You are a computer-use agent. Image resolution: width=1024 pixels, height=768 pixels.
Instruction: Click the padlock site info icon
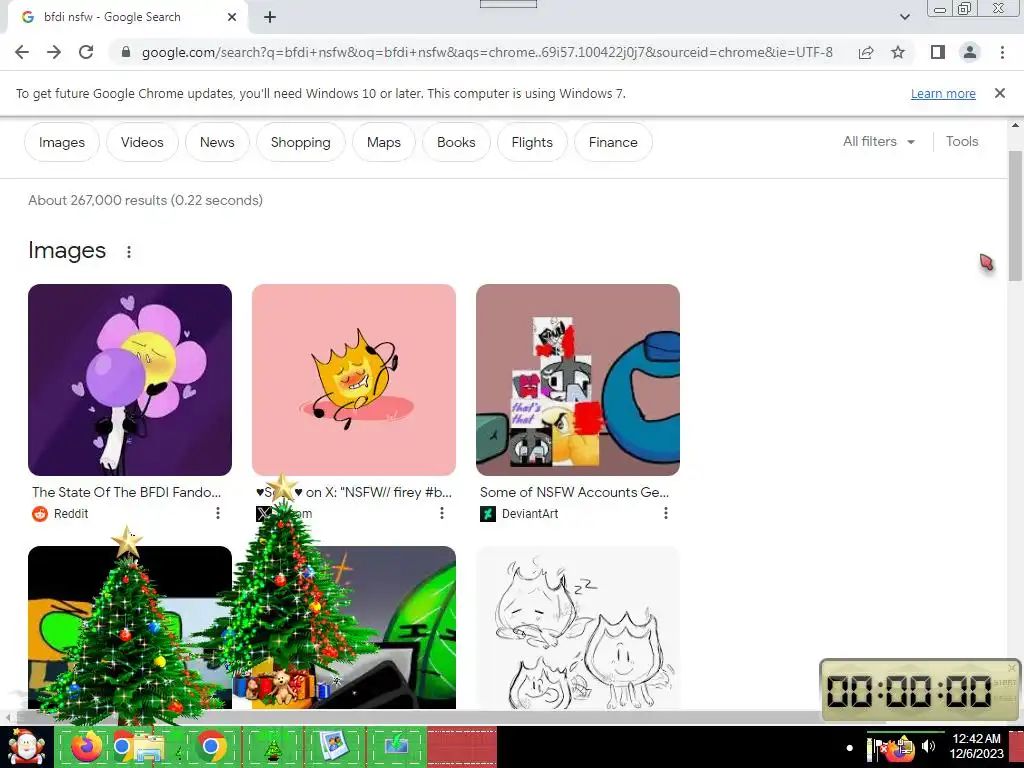[126, 52]
